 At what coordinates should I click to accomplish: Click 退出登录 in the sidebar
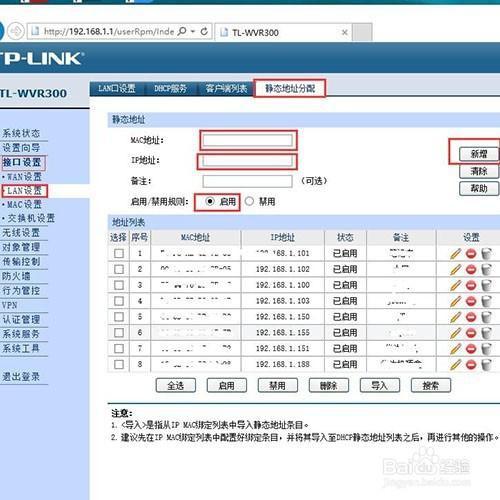pyautogui.click(x=21, y=377)
